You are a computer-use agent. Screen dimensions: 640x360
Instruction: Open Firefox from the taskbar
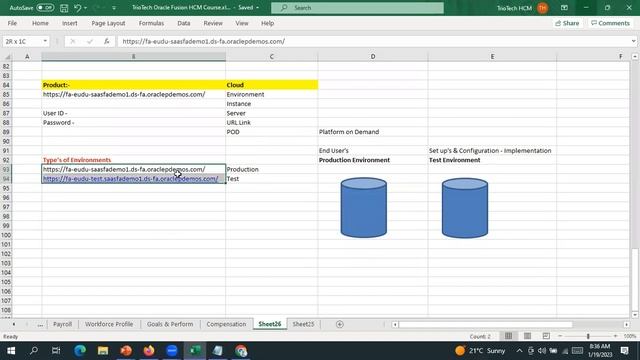coord(149,351)
